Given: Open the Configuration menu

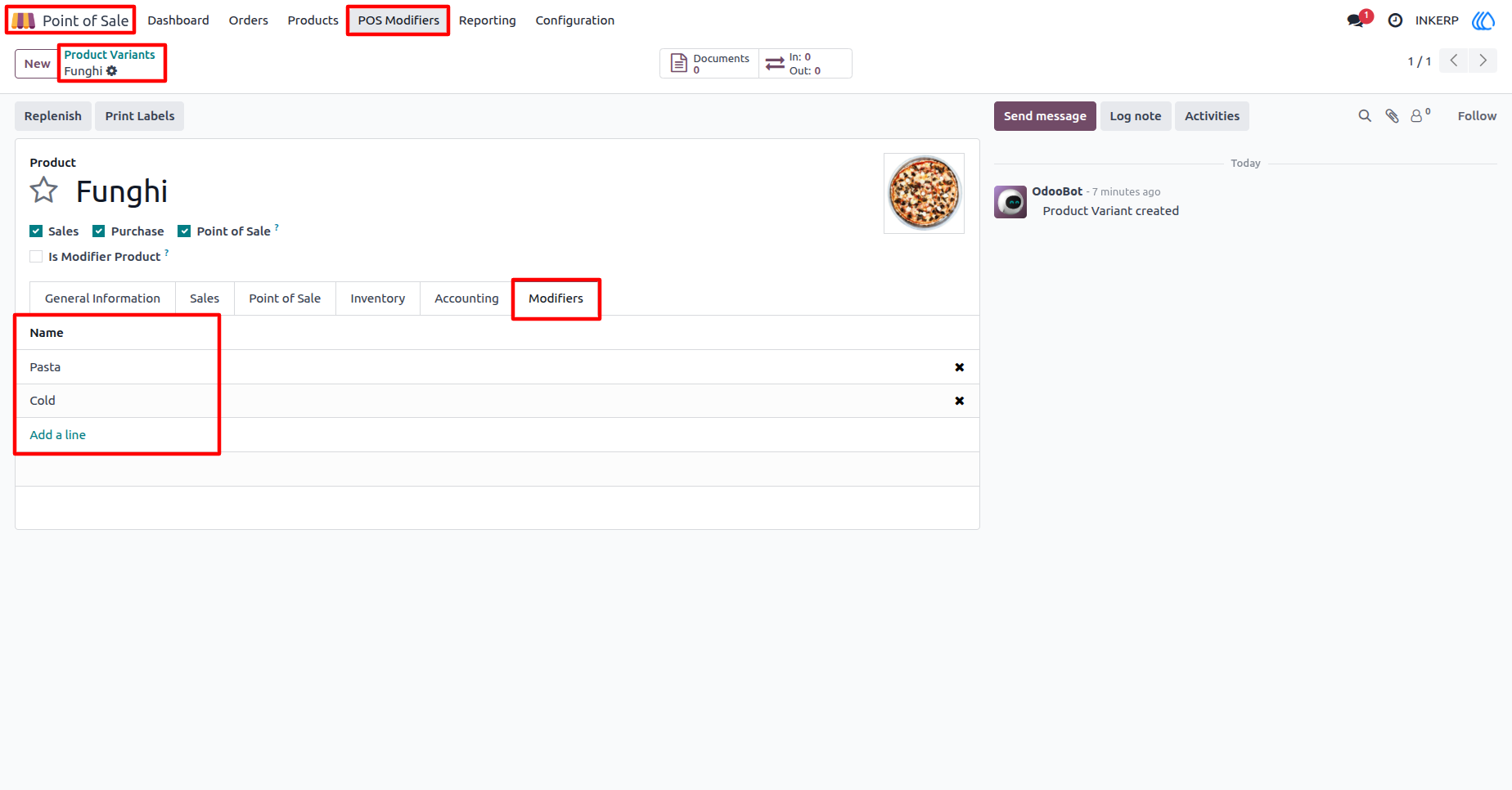Looking at the screenshot, I should pyautogui.click(x=575, y=20).
